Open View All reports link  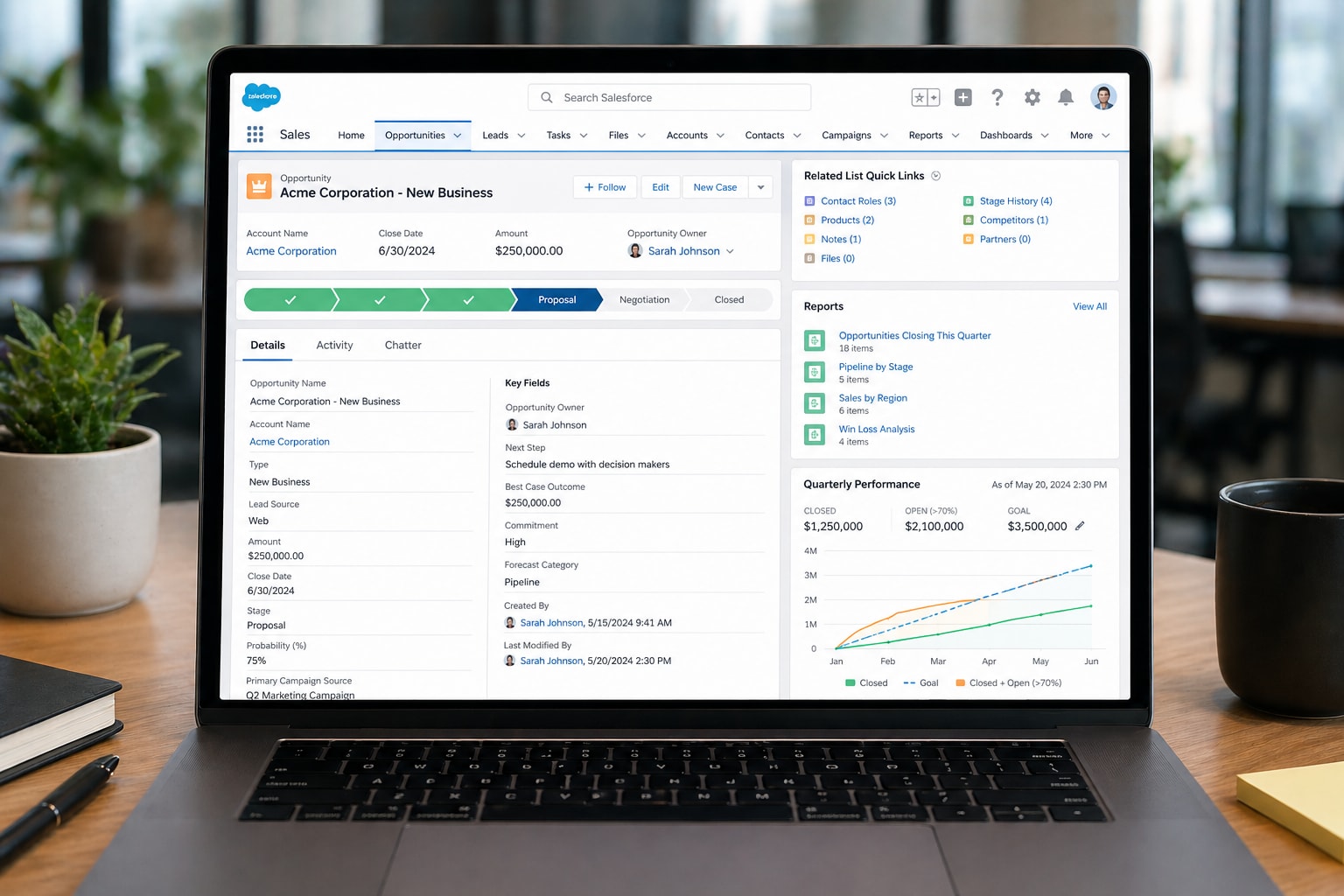click(x=1089, y=306)
